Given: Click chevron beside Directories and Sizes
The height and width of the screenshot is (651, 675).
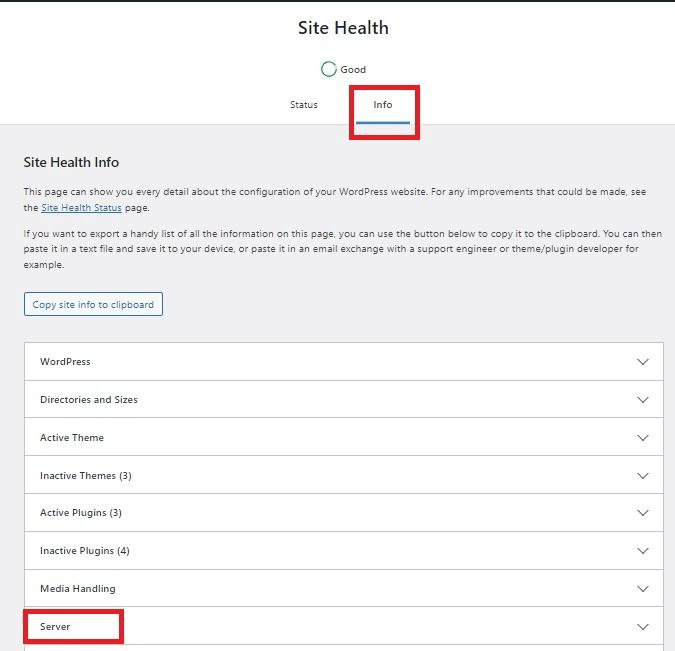Looking at the screenshot, I should pyautogui.click(x=643, y=400).
